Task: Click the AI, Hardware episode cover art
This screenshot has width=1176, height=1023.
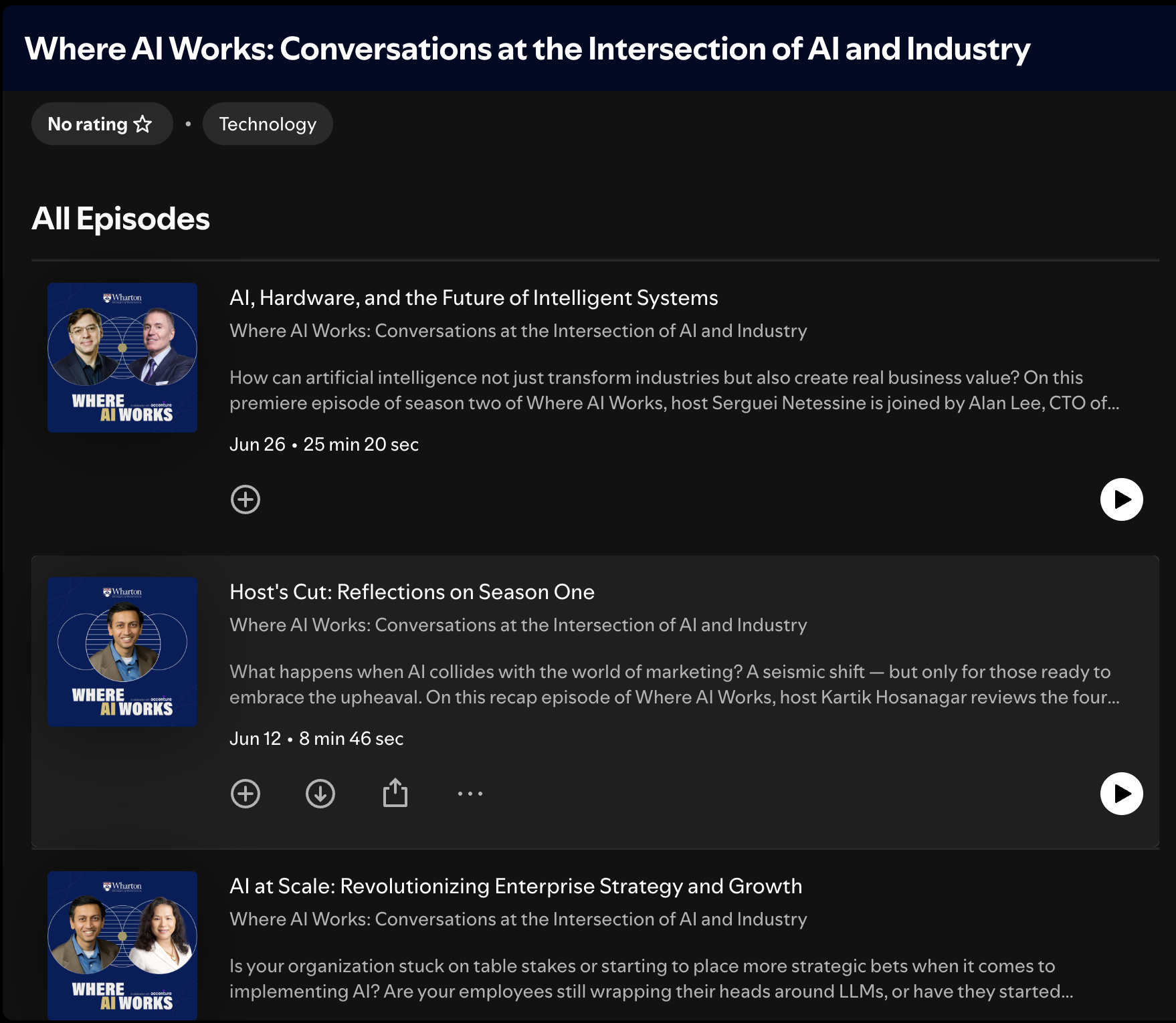Action: 122,358
